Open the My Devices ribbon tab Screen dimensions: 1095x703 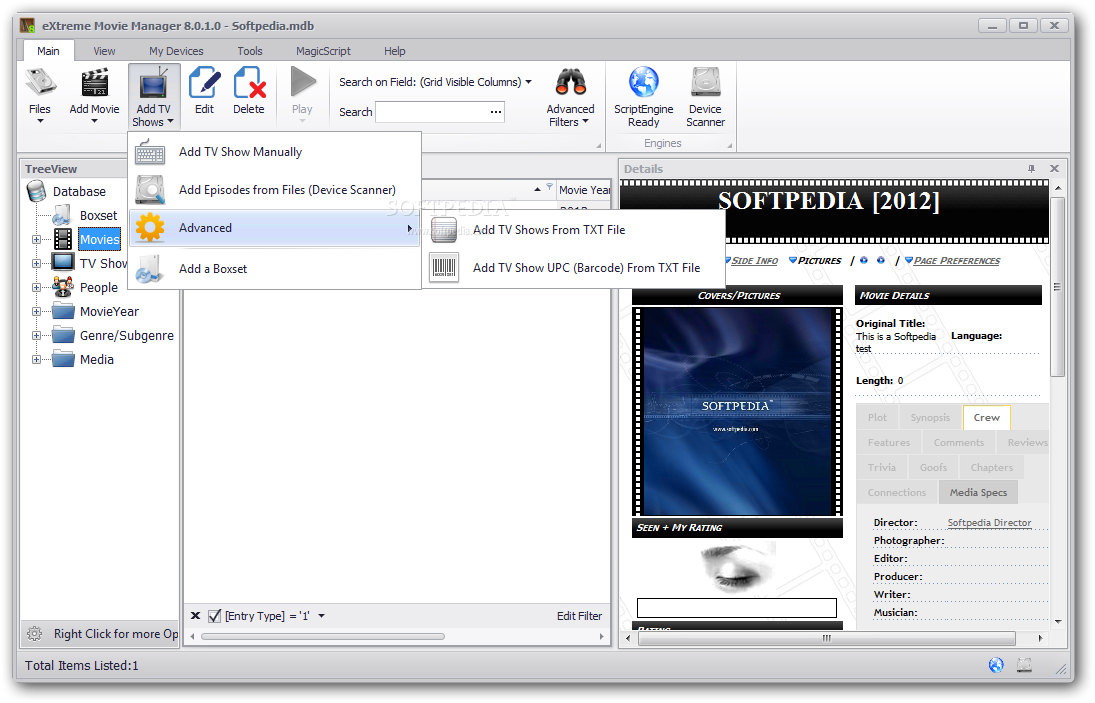176,51
